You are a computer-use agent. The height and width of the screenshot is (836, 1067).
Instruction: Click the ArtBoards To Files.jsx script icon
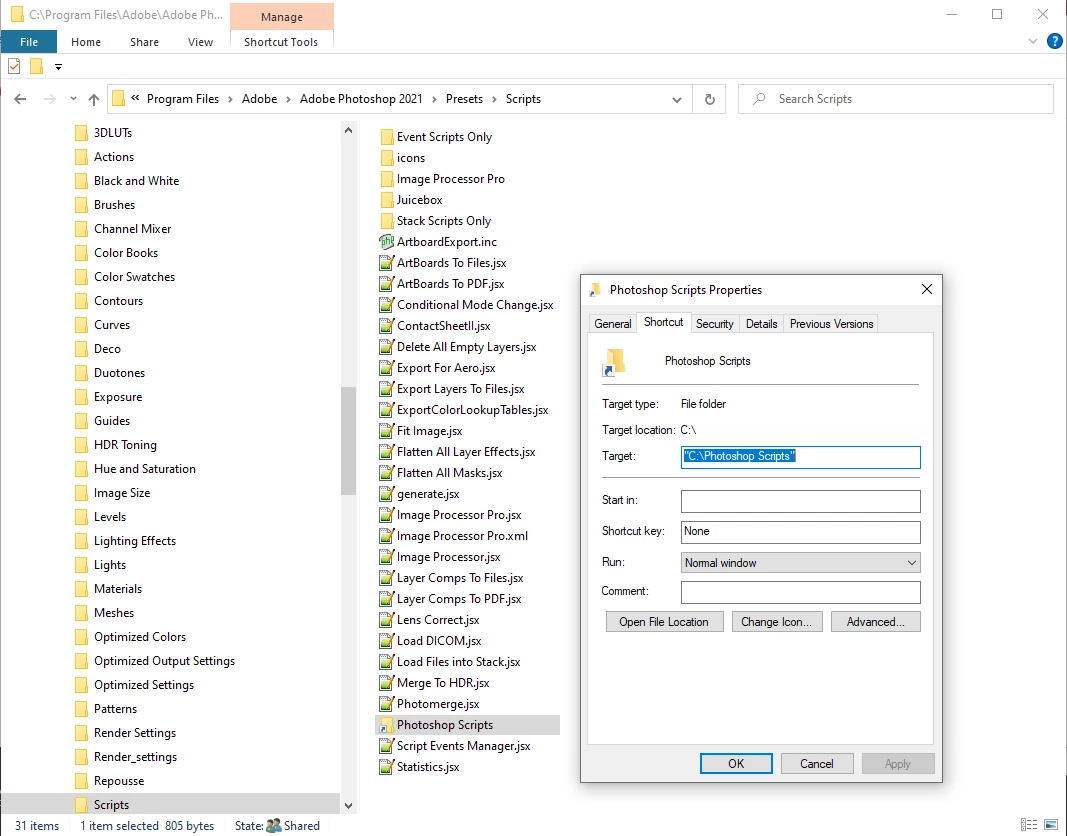tap(386, 263)
